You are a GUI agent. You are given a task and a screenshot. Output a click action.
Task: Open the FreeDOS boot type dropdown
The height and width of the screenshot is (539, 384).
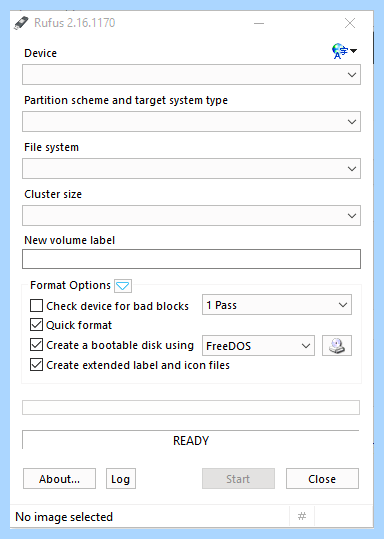pos(258,345)
